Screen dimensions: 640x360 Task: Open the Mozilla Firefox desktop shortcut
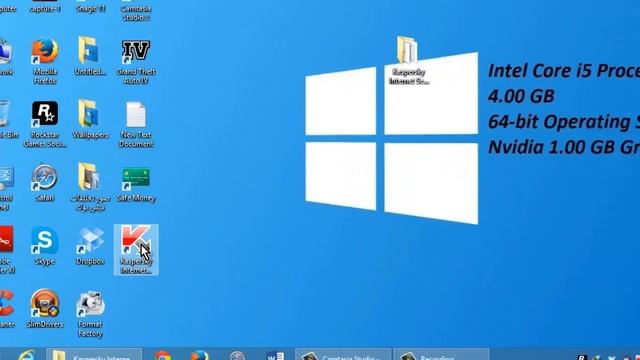pyautogui.click(x=44, y=61)
